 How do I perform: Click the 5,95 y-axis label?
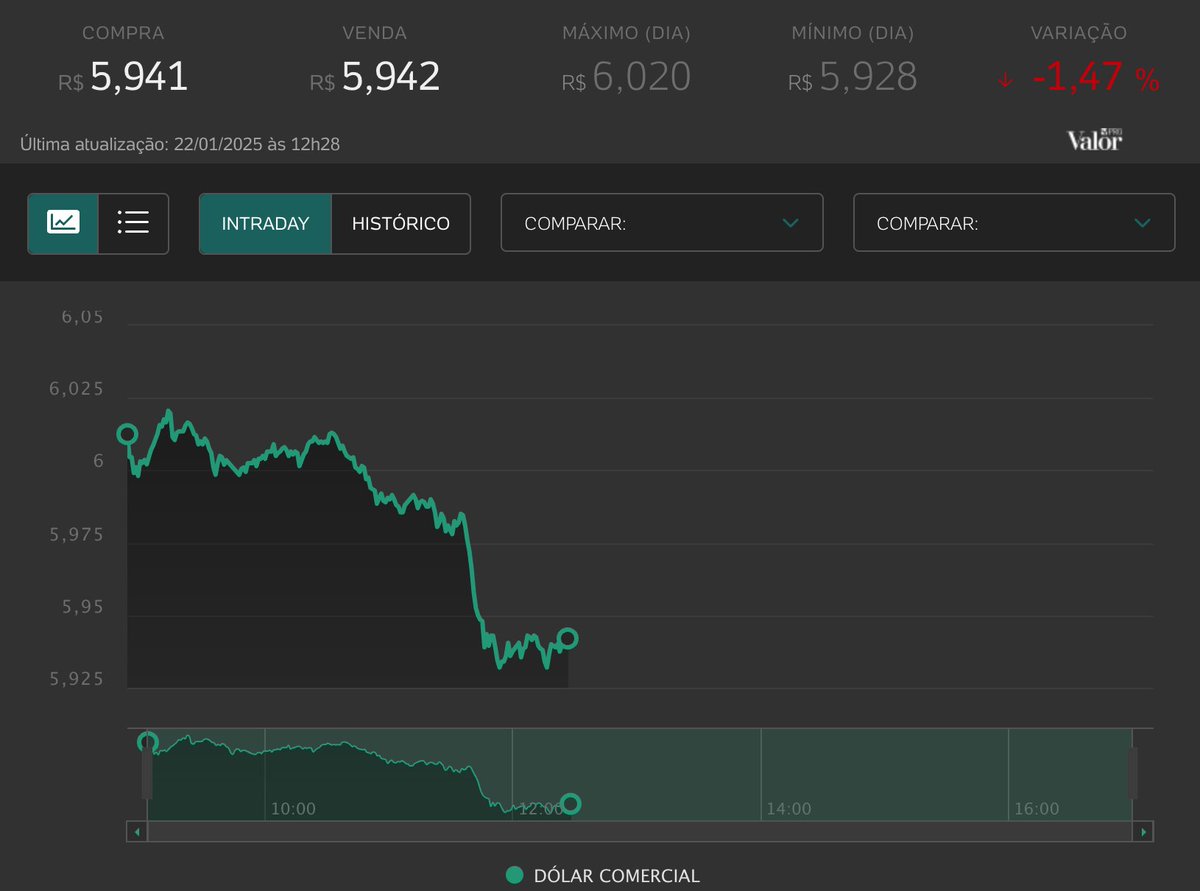(82, 607)
